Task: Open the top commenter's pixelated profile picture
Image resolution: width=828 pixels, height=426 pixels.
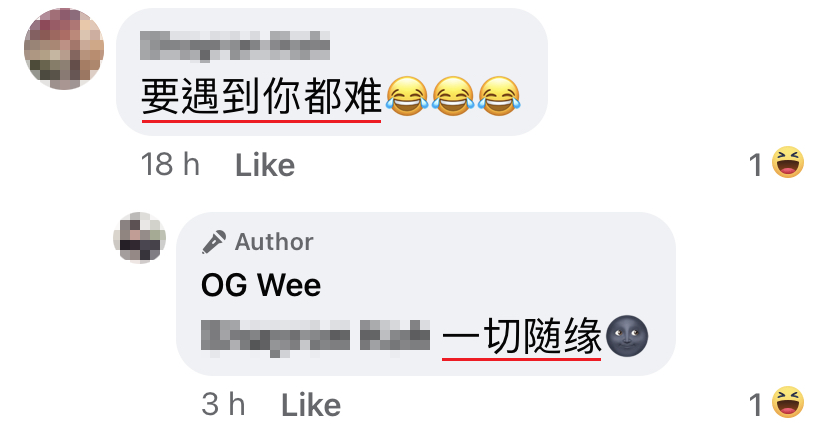Action: [64, 49]
